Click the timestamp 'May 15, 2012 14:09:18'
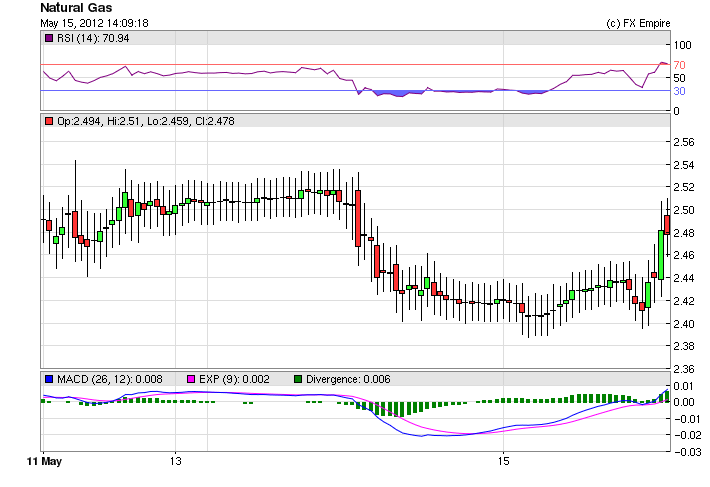The image size is (710, 487). [x=94, y=23]
